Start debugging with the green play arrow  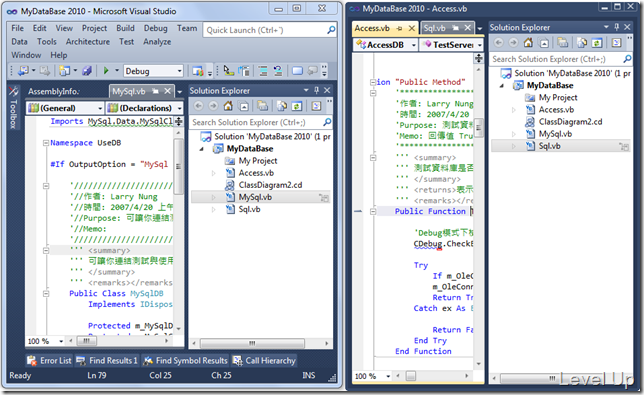(x=106, y=71)
